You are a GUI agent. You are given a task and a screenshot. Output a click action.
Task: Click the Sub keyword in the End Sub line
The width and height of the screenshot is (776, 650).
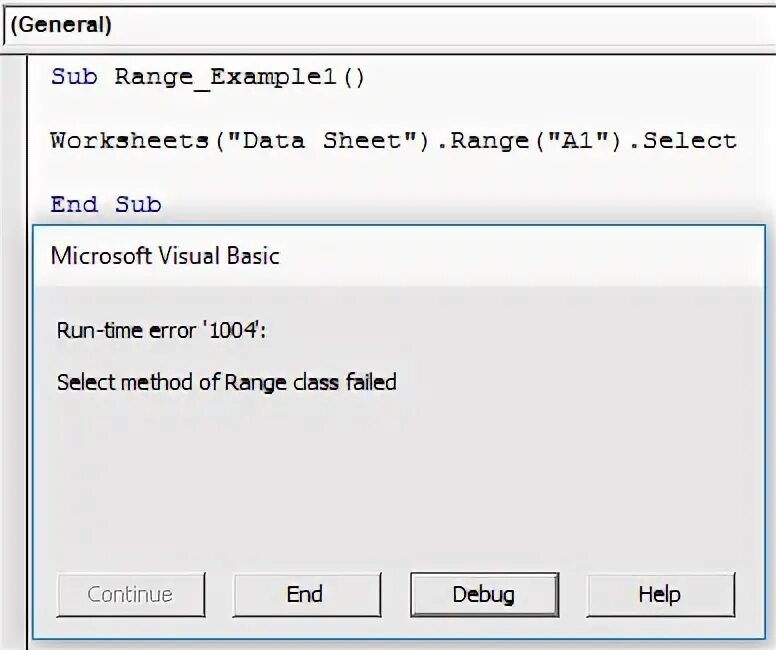pyautogui.click(x=138, y=204)
